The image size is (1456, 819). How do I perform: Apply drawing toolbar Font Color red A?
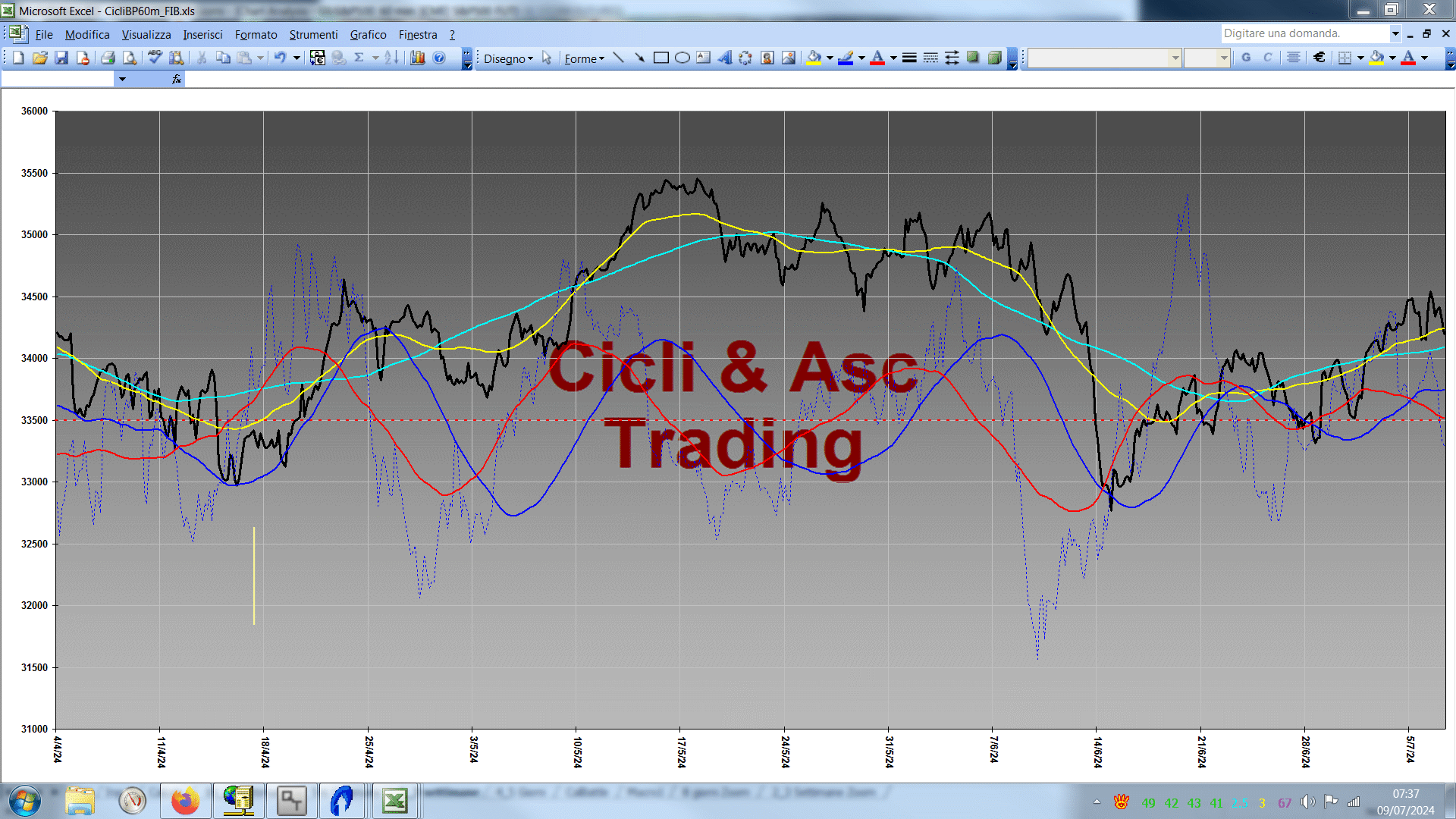pyautogui.click(x=877, y=58)
